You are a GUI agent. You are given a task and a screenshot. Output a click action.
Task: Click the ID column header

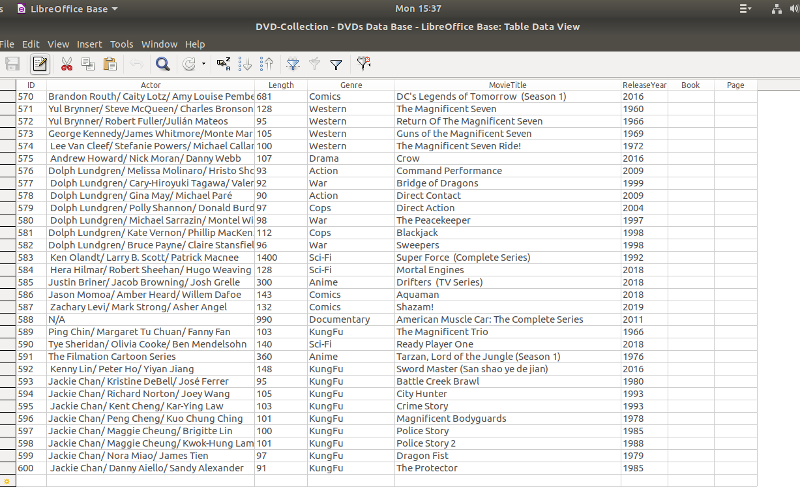pos(31,85)
